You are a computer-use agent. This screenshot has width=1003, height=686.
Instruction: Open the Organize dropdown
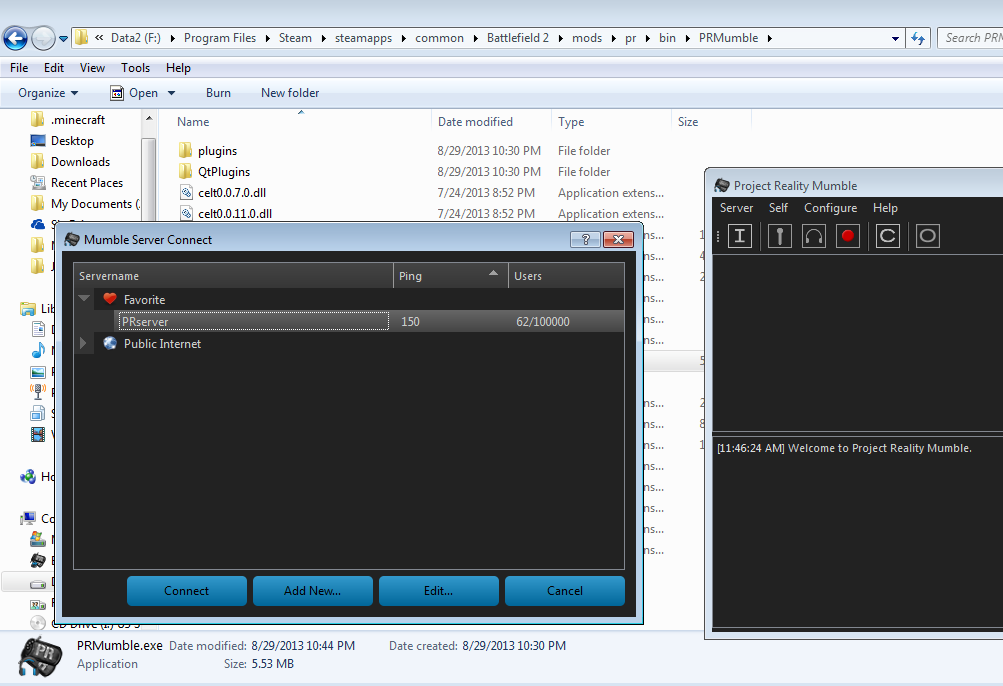click(48, 93)
